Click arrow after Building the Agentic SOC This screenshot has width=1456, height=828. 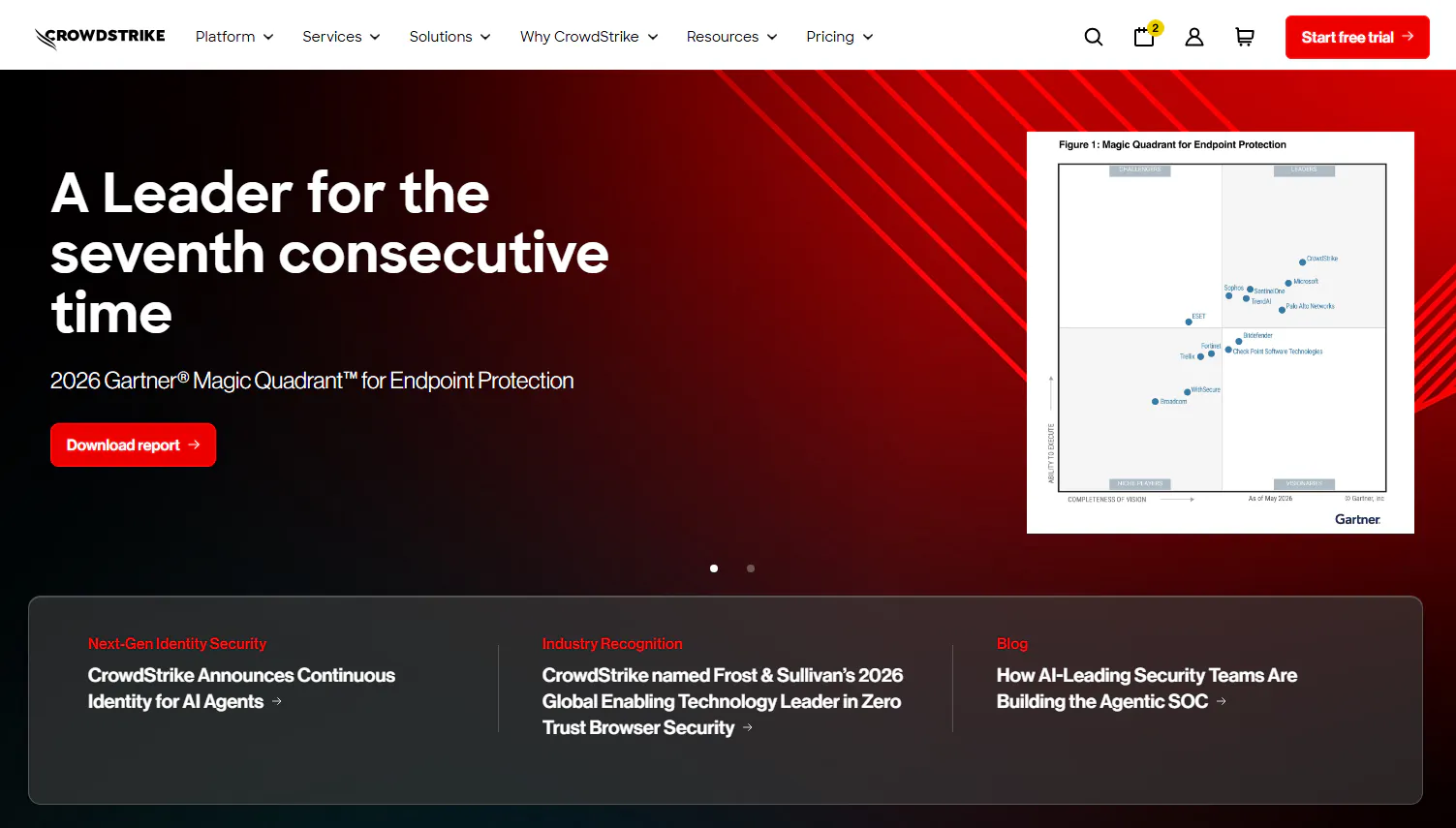1222,701
